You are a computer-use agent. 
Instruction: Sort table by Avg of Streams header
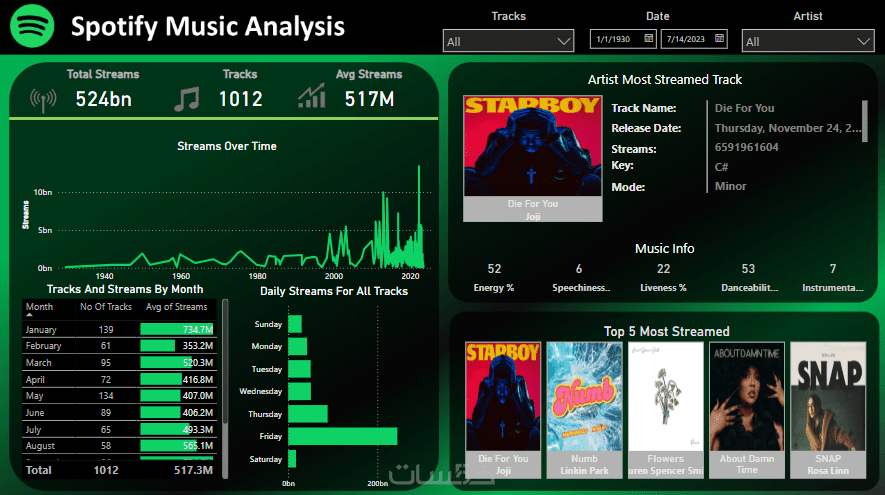pos(176,306)
